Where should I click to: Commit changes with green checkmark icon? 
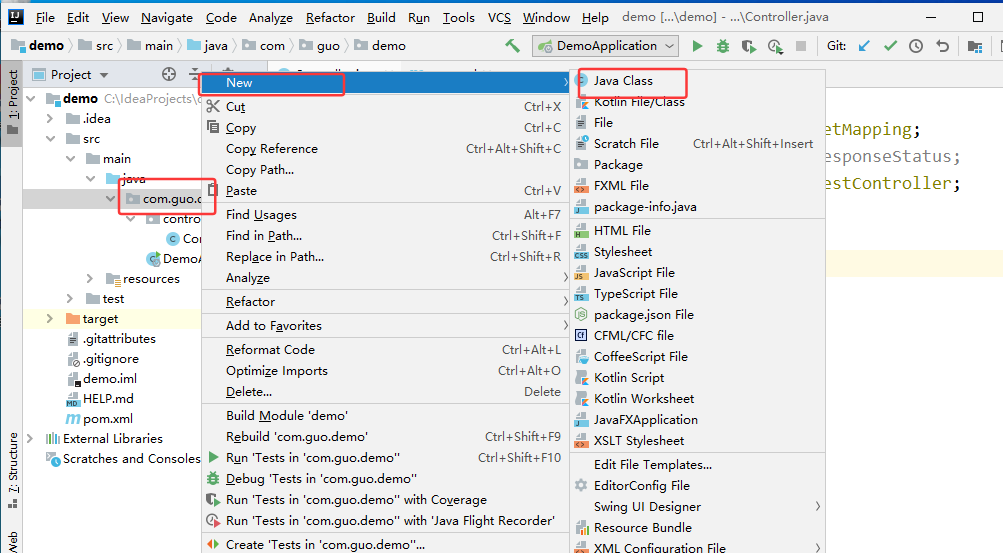pyautogui.click(x=890, y=46)
